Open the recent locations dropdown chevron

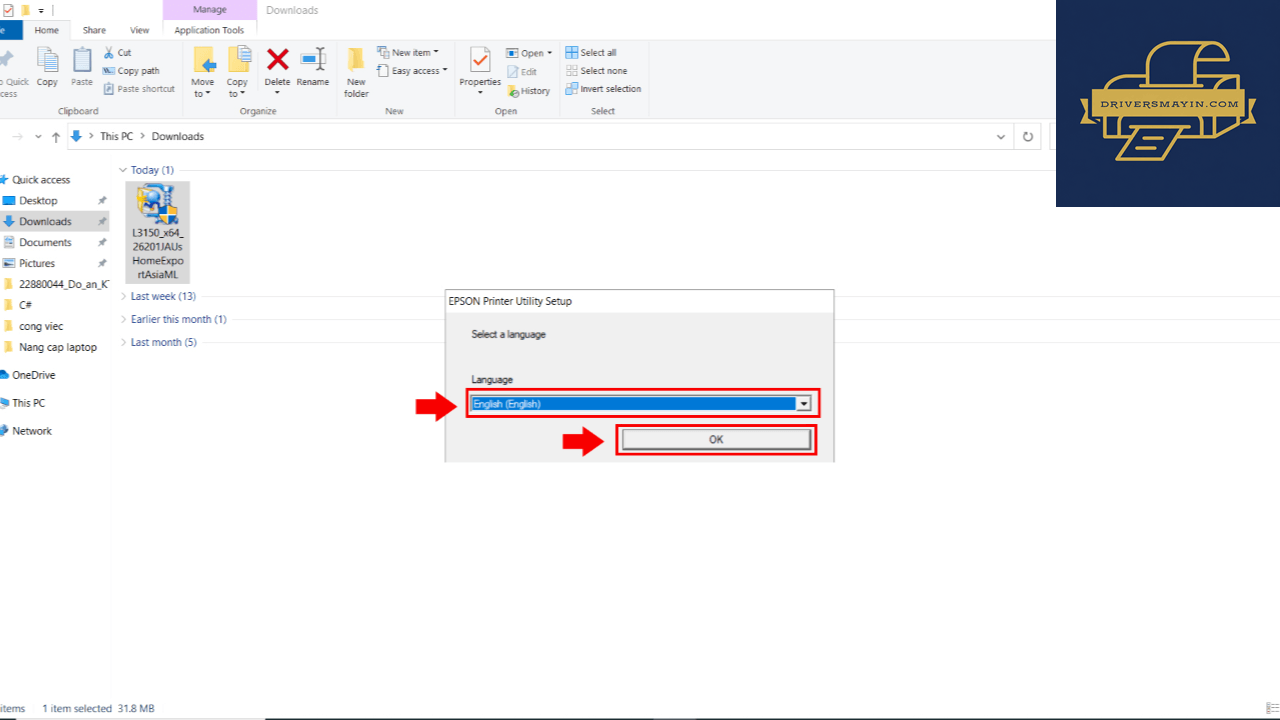pyautogui.click(x=38, y=136)
